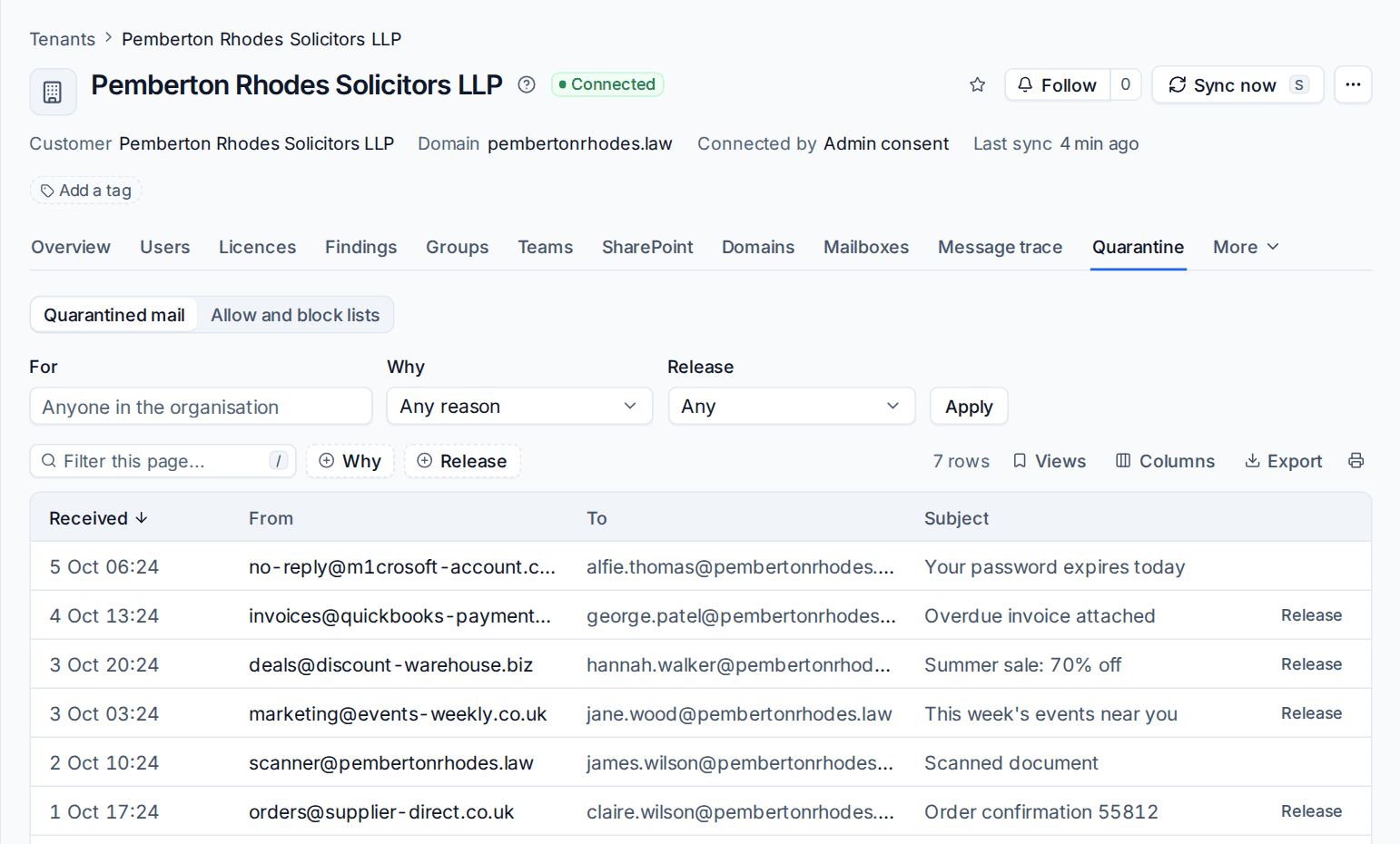Select Quarantined mail sub-tab
Screen dimensions: 1400x844
pyautogui.click(x=114, y=315)
